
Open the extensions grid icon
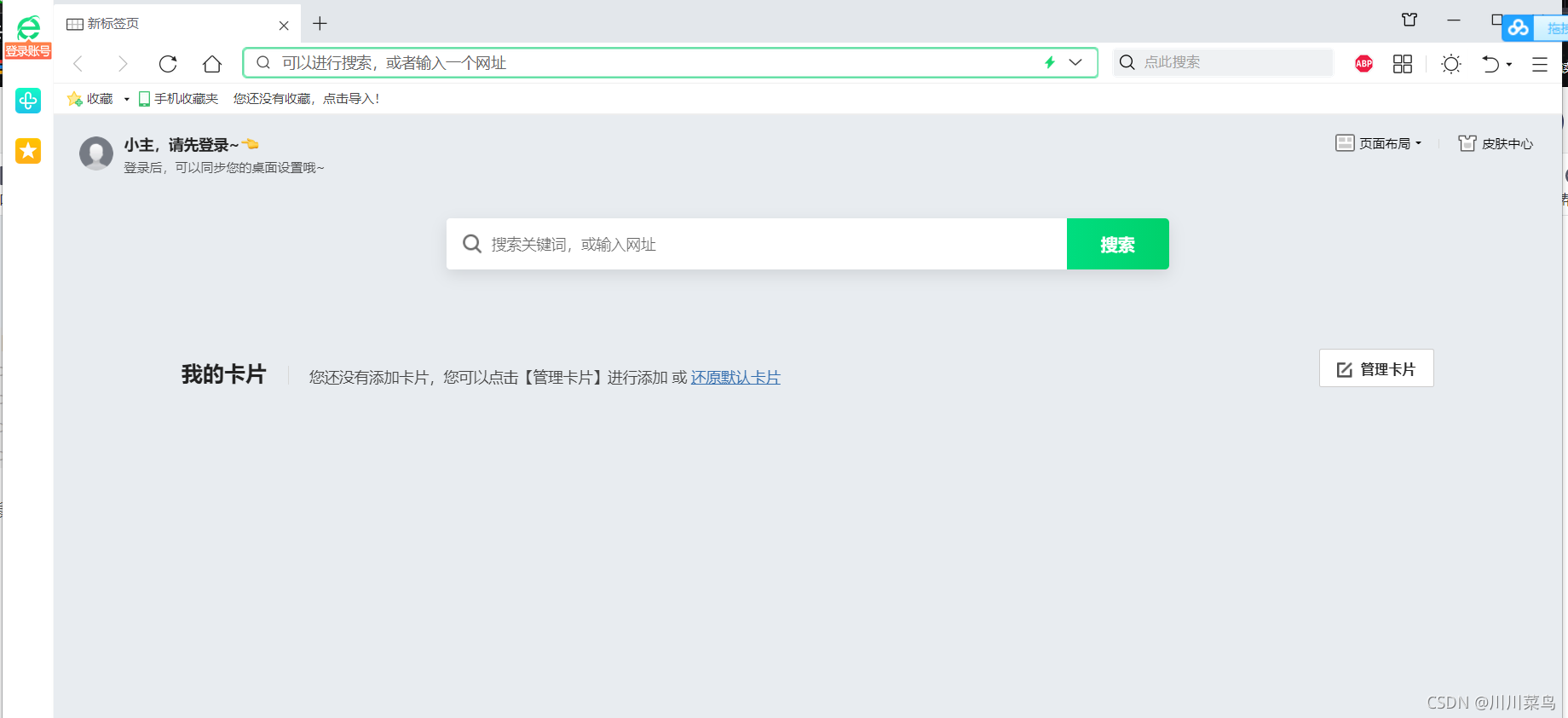pos(1403,64)
